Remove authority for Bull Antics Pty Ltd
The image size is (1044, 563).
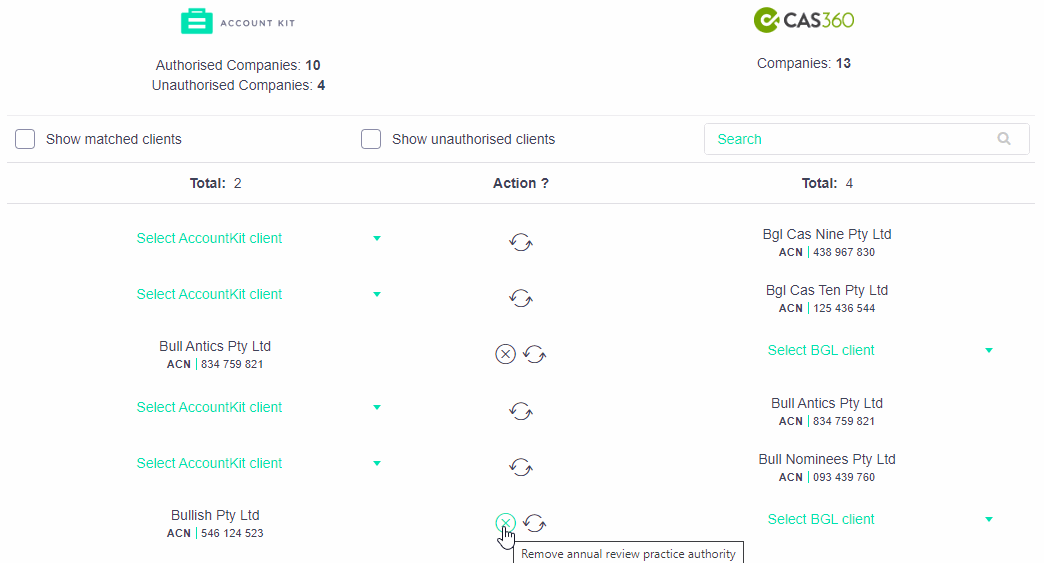point(505,354)
